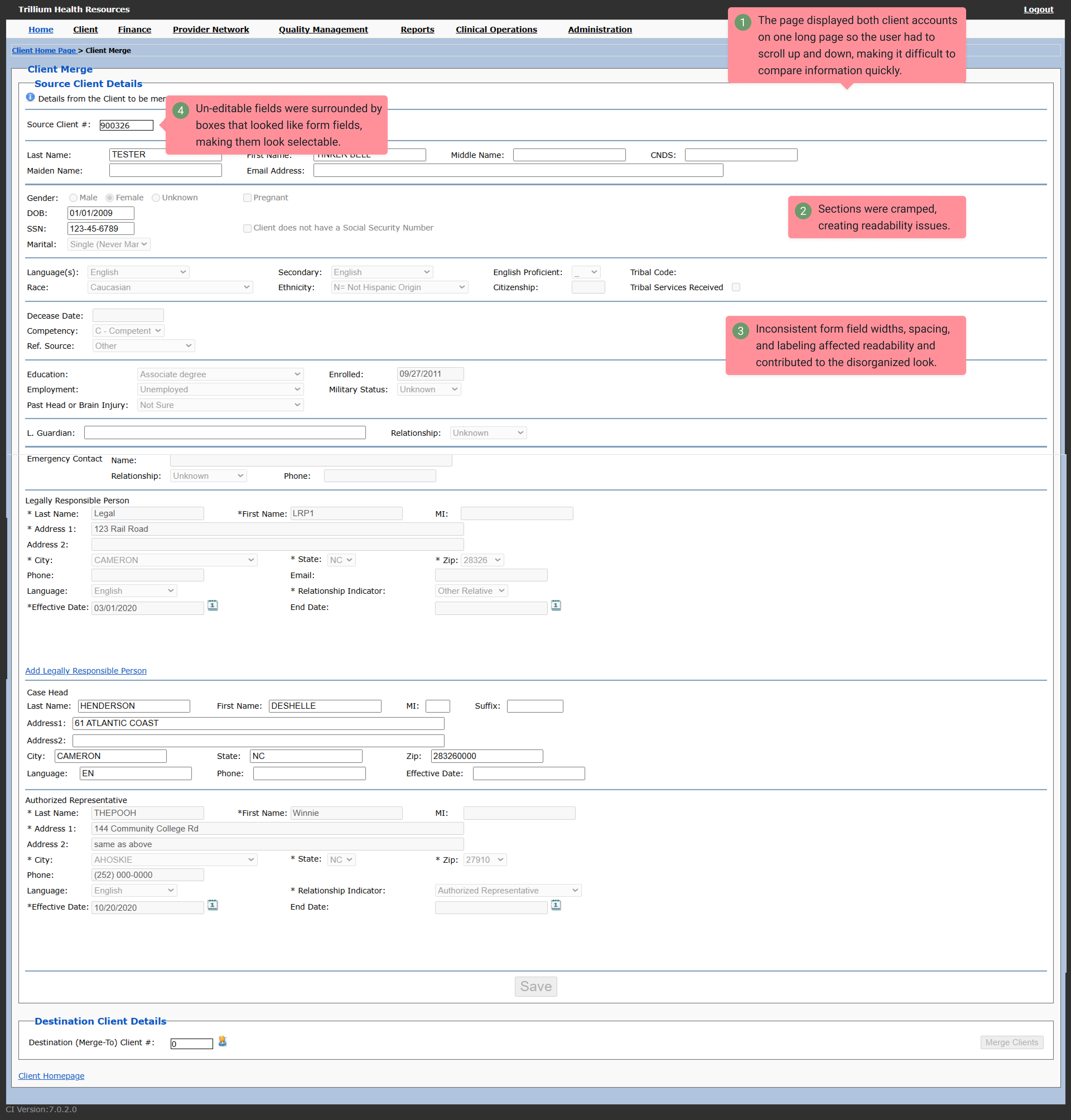Open the Clinical Operations menu
The width and height of the screenshot is (1071, 1120).
[x=496, y=30]
